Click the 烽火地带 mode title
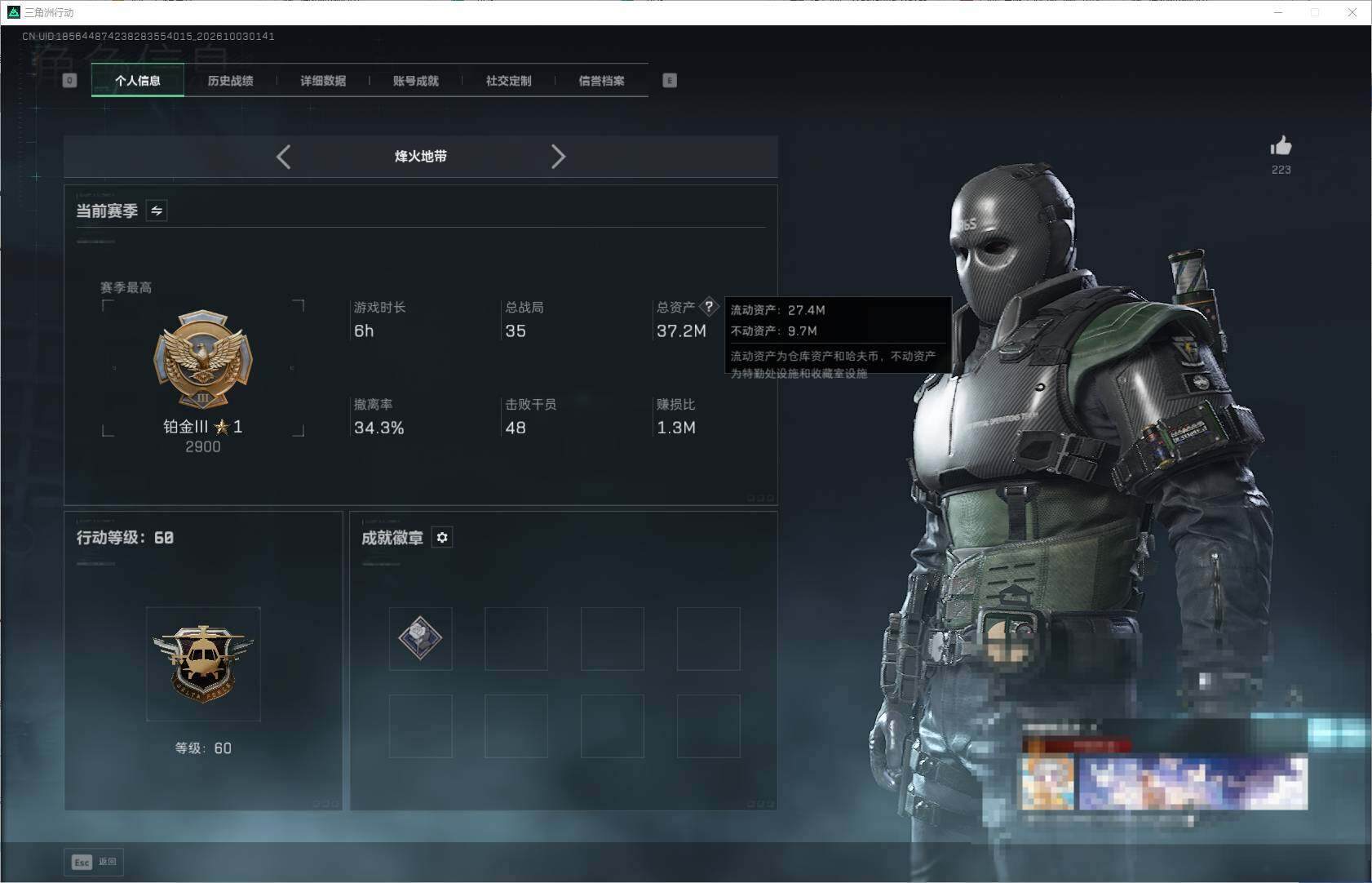 [421, 156]
